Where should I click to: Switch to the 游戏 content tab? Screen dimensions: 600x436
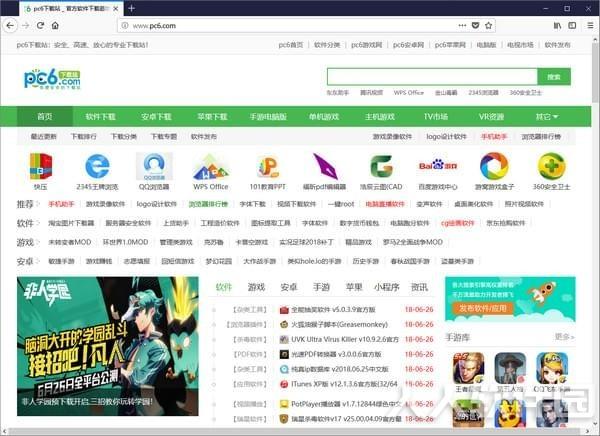(256, 287)
